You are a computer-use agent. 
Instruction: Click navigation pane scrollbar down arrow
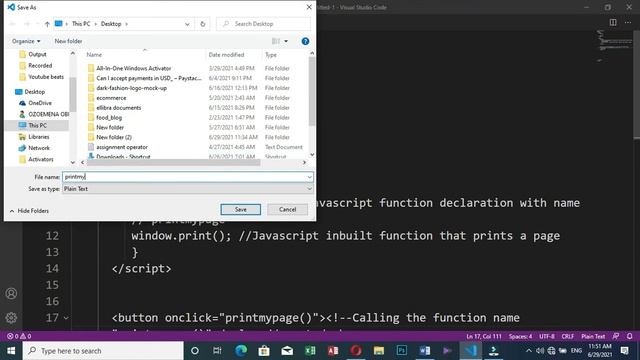pyautogui.click(x=73, y=162)
